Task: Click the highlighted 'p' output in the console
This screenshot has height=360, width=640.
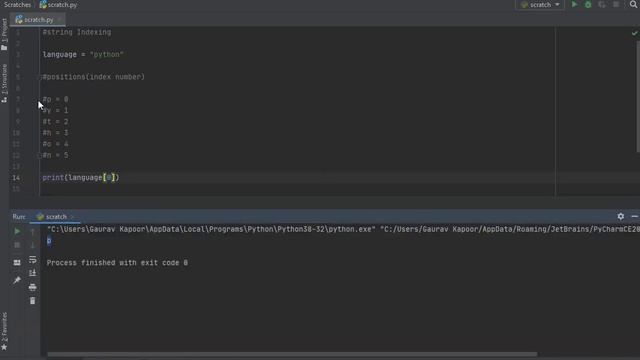Action: tap(49, 241)
